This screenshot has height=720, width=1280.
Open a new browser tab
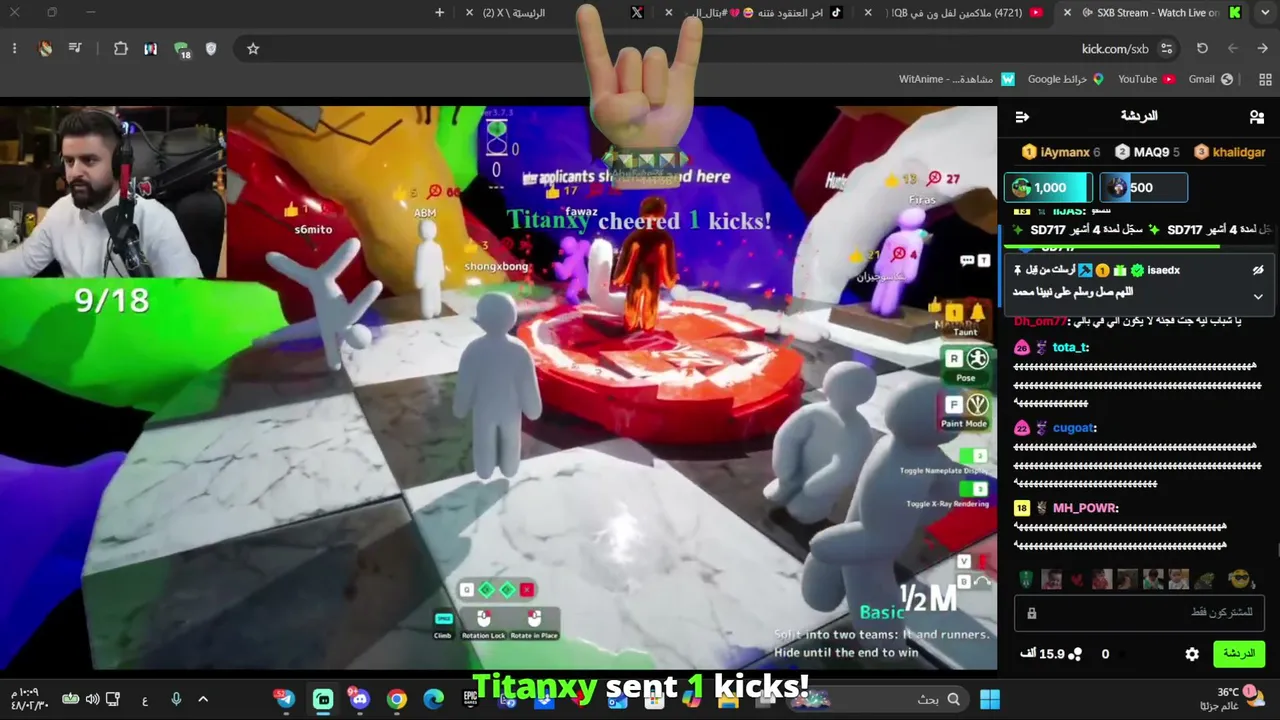coord(439,13)
